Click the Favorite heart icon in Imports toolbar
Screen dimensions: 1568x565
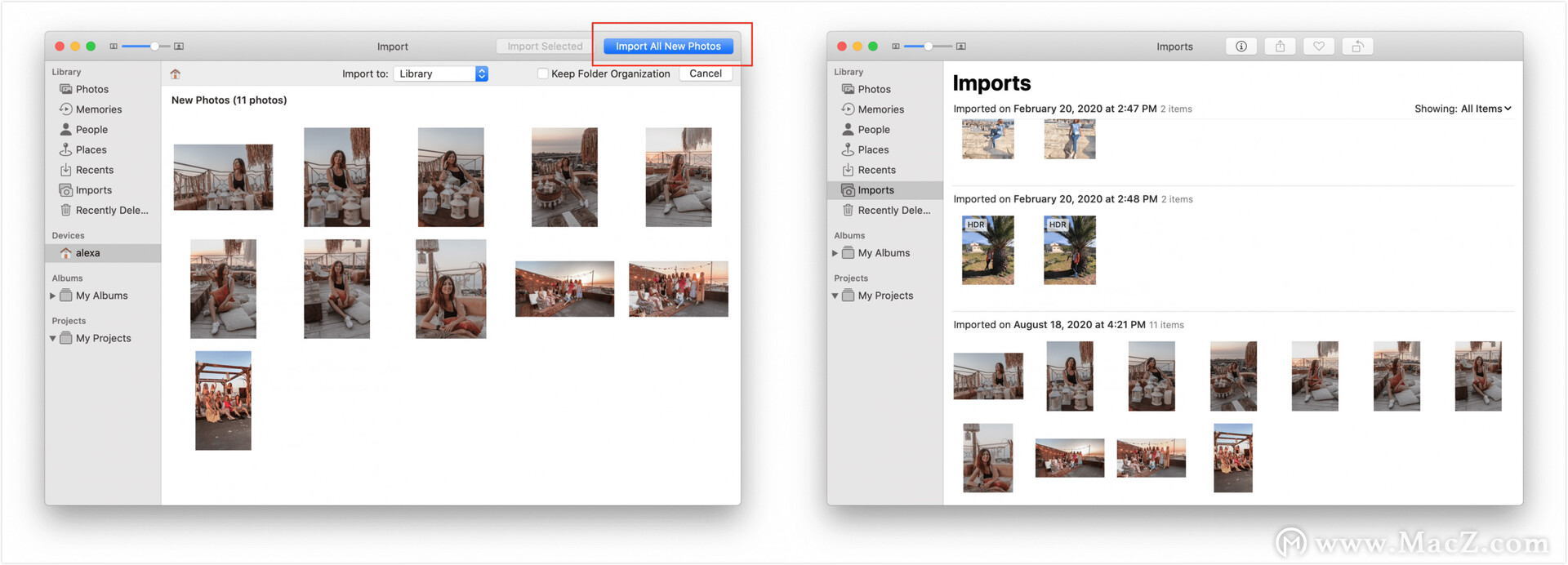(x=1319, y=47)
